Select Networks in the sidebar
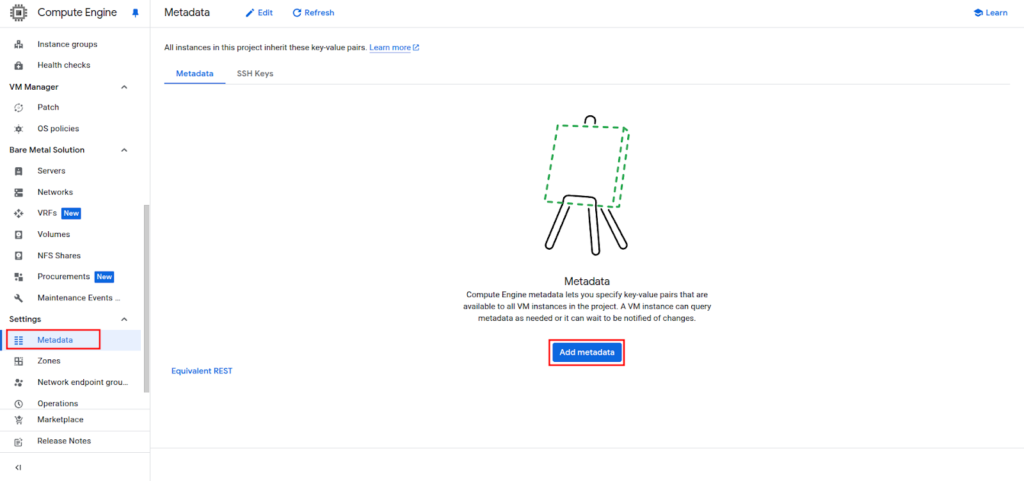 [55, 193]
